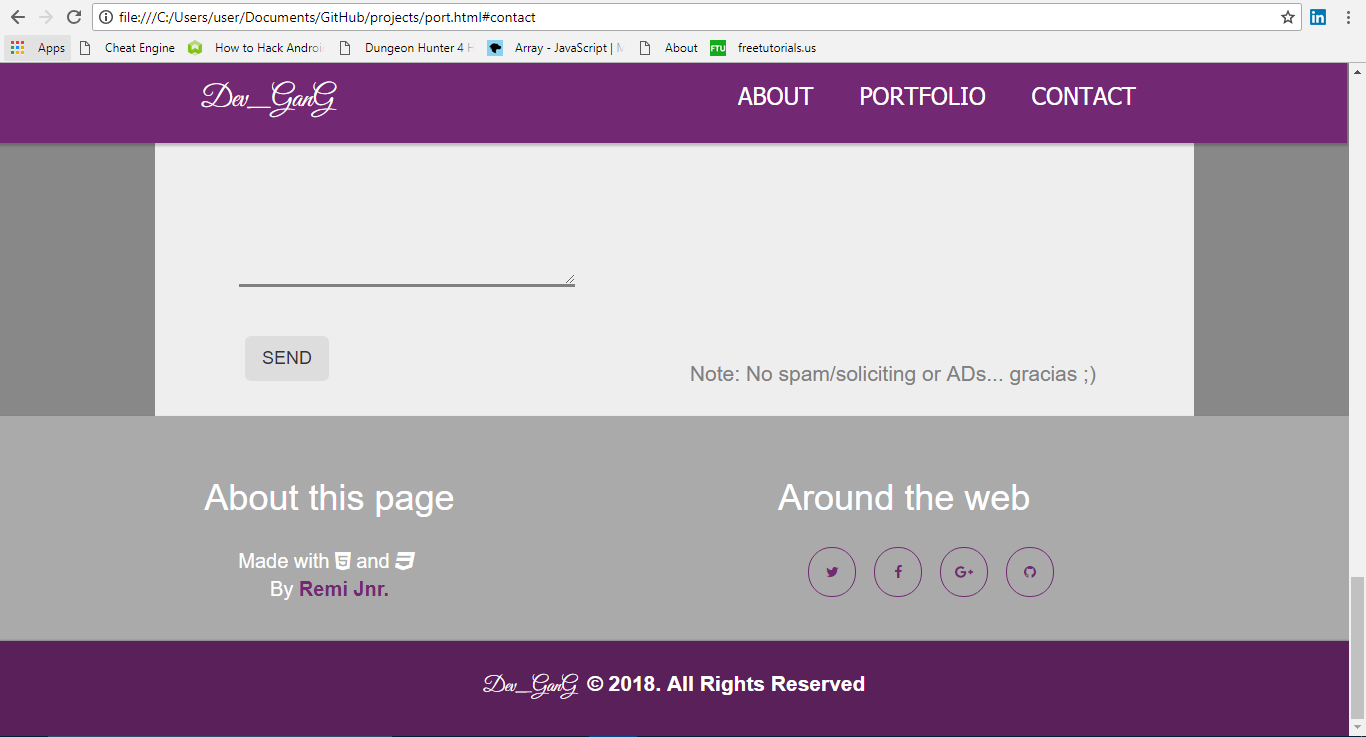Go back with browser back arrow
Screen dimensions: 1366x737
(x=17, y=17)
